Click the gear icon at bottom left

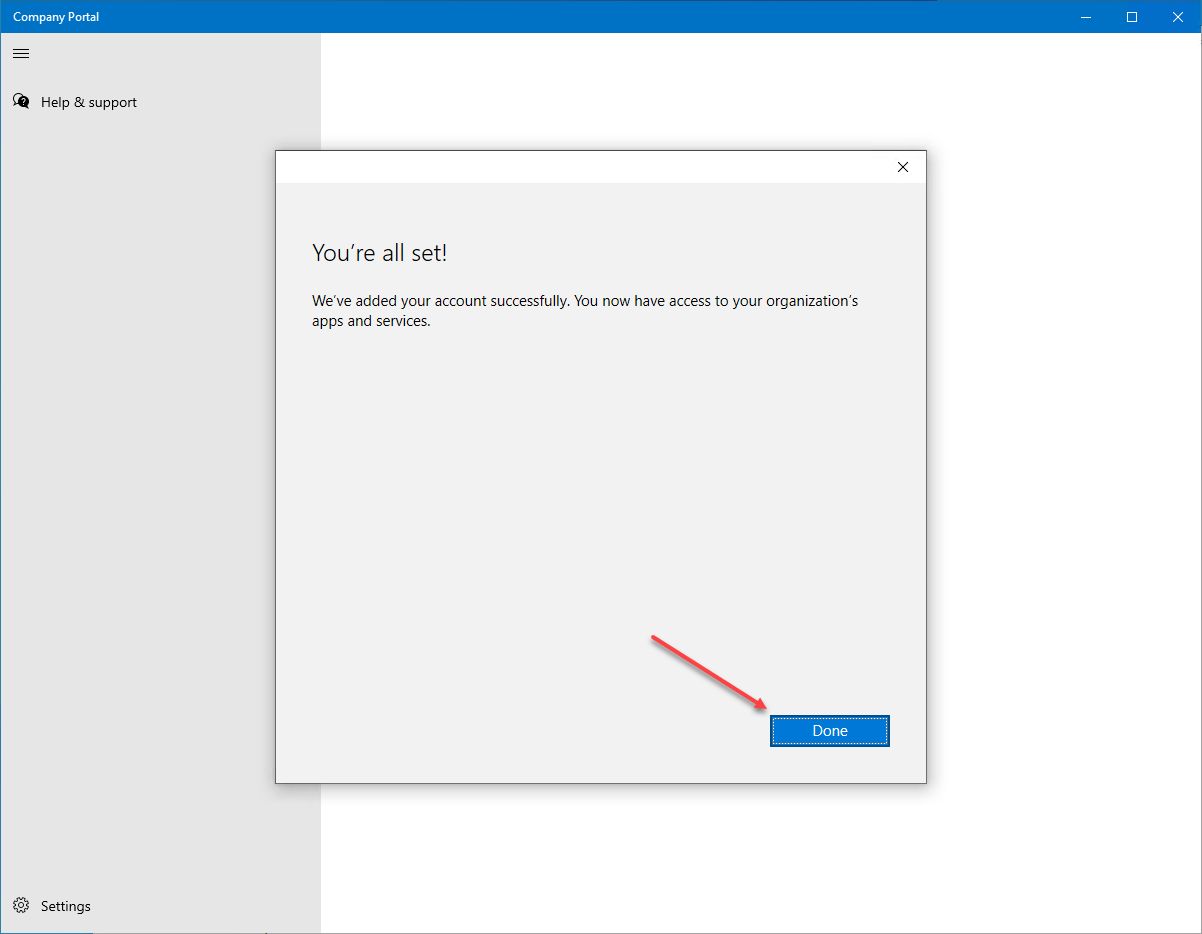point(21,905)
